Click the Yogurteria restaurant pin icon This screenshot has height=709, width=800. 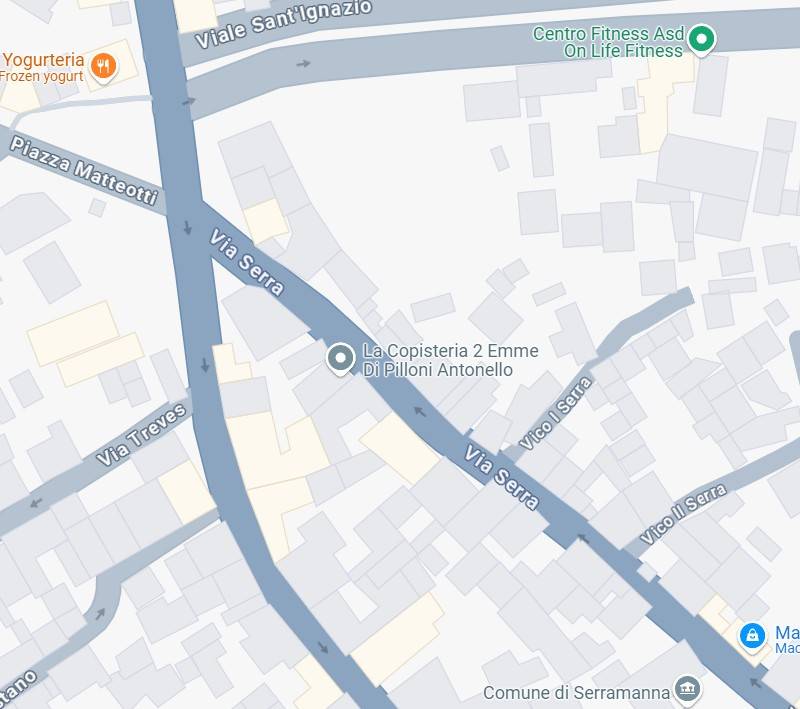[104, 67]
